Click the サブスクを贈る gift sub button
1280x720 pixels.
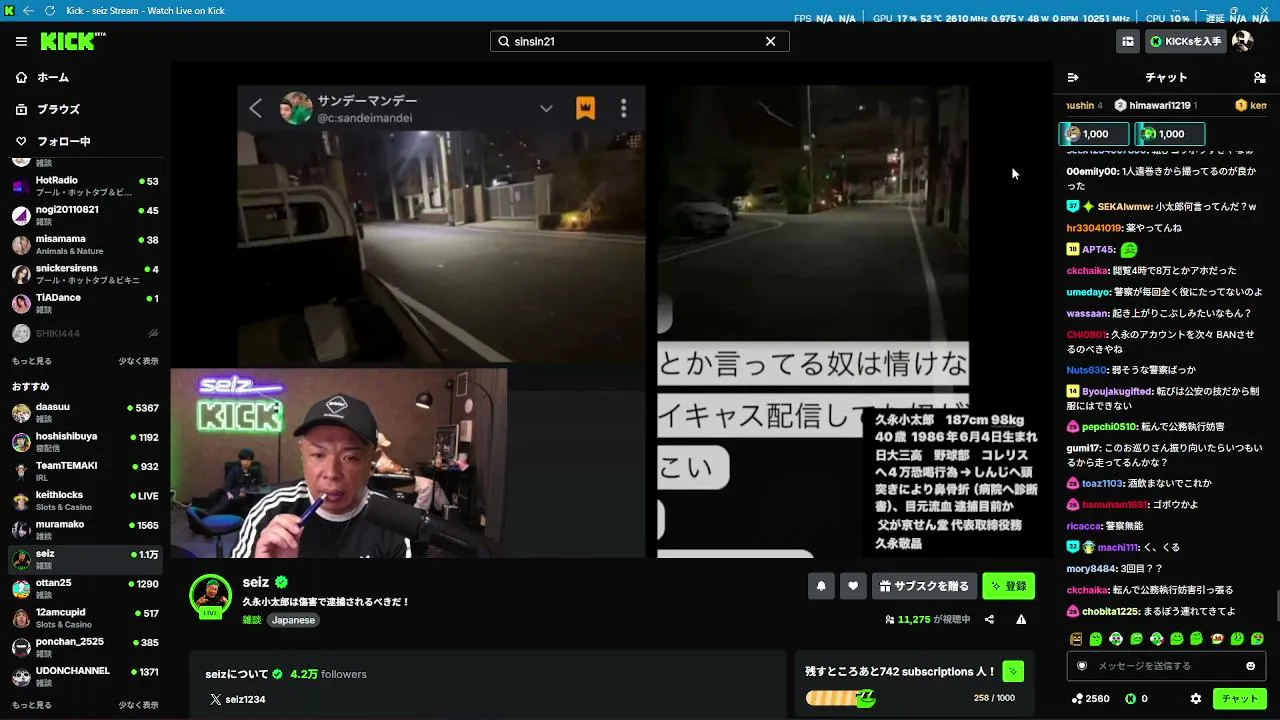coord(925,586)
